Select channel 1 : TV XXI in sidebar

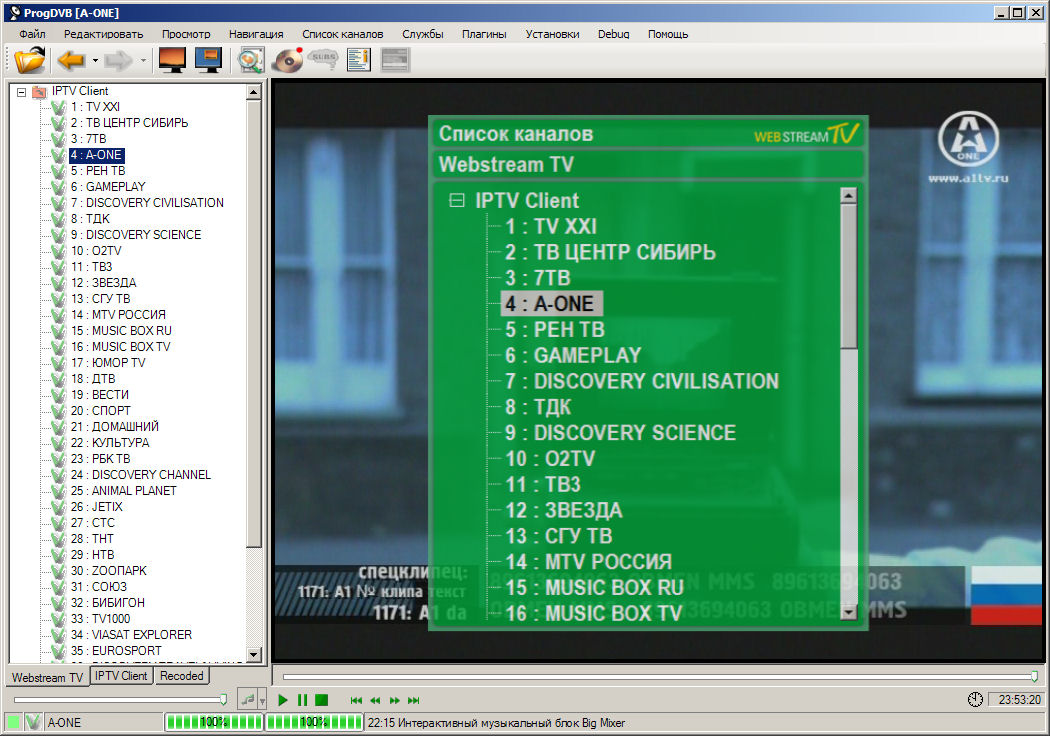click(x=95, y=107)
